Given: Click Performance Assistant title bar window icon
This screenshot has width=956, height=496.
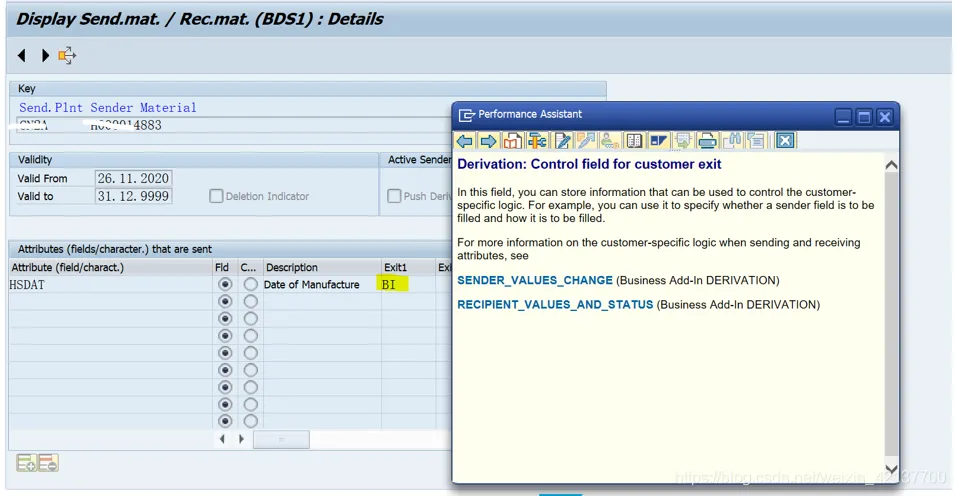Looking at the screenshot, I should [466, 115].
